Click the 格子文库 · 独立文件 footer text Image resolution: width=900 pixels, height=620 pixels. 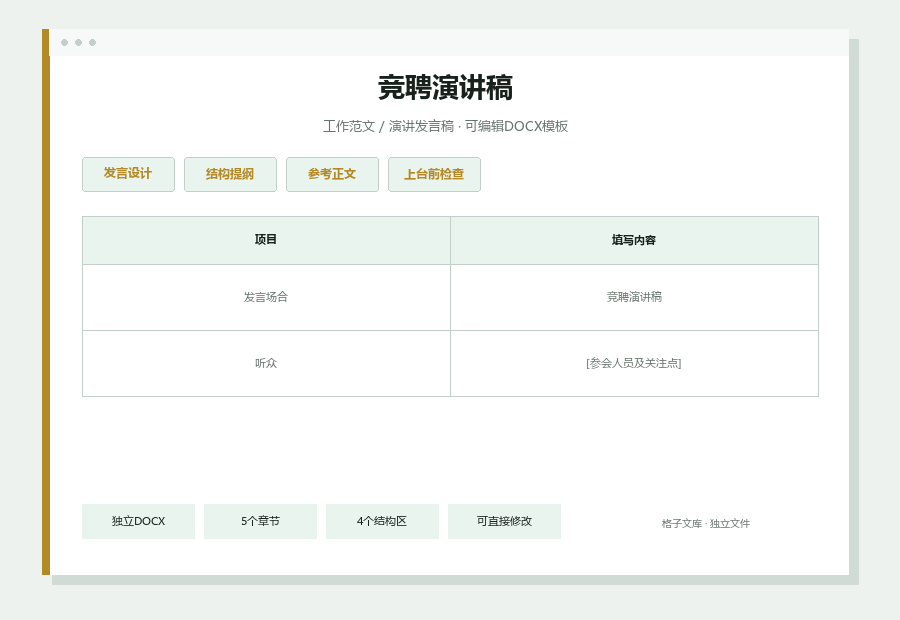(x=705, y=524)
